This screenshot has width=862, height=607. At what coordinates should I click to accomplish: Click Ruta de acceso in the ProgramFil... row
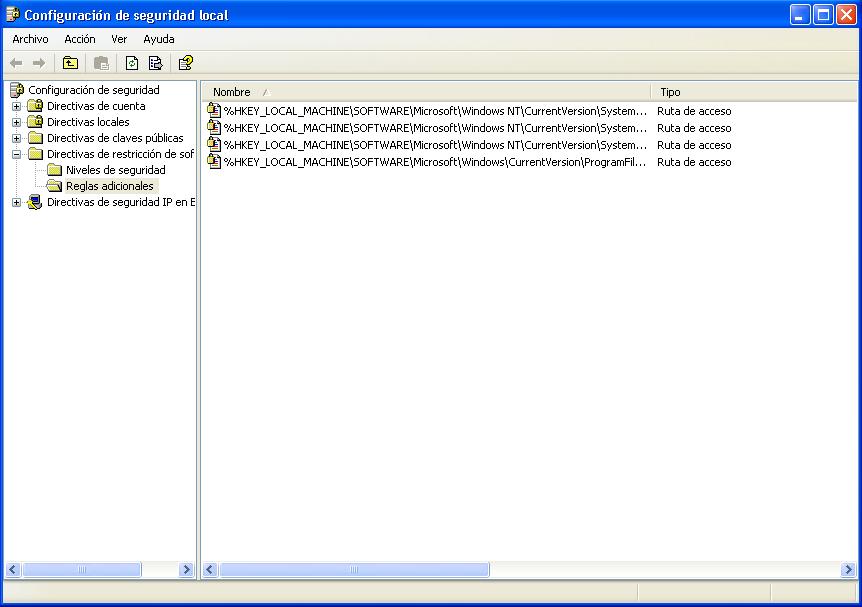point(694,162)
